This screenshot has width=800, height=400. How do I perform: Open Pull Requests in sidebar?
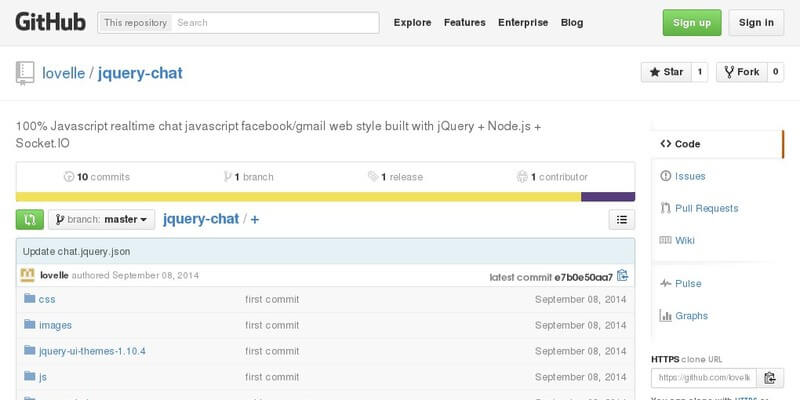[706, 208]
